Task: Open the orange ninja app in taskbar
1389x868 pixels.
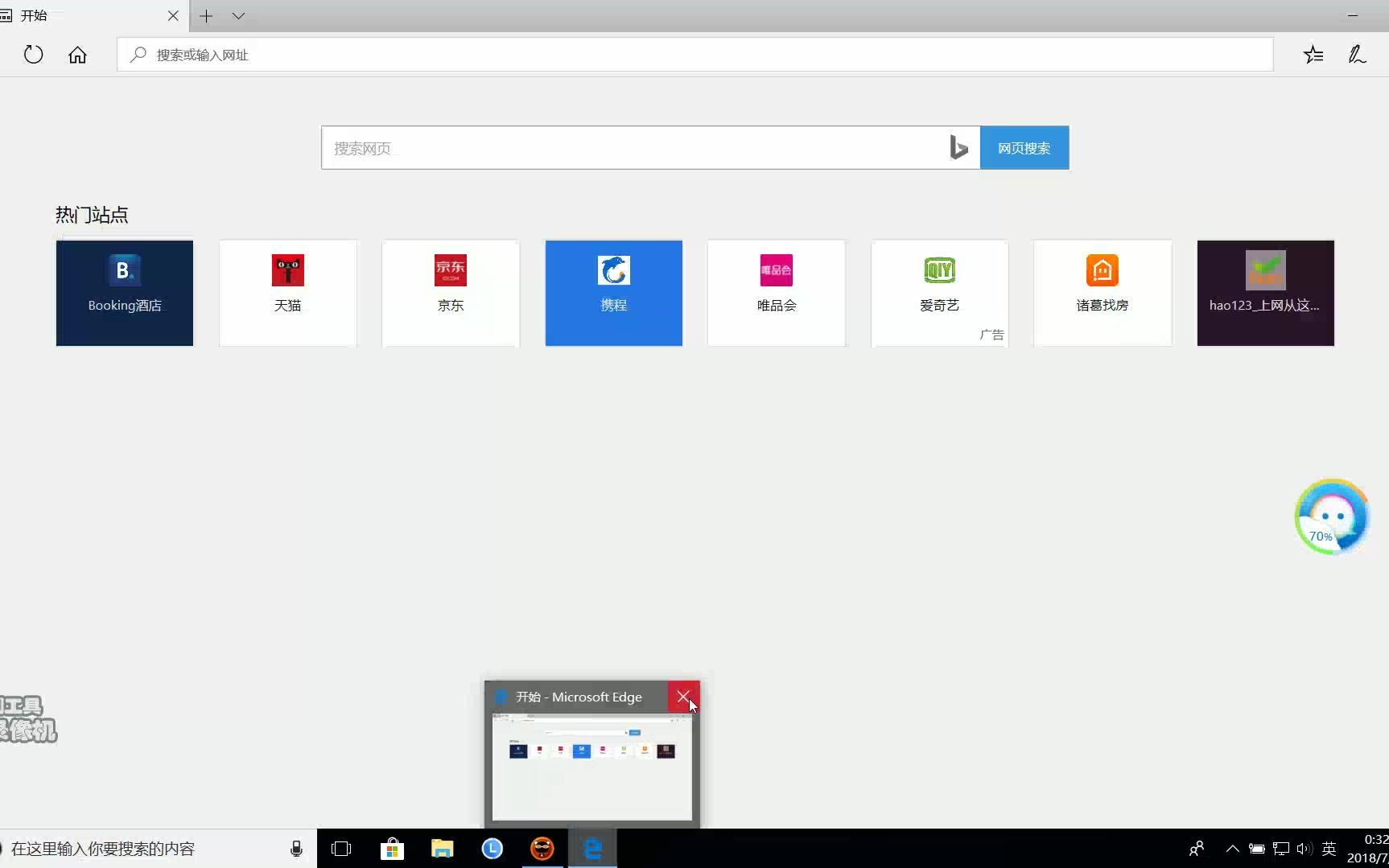Action: click(x=542, y=849)
